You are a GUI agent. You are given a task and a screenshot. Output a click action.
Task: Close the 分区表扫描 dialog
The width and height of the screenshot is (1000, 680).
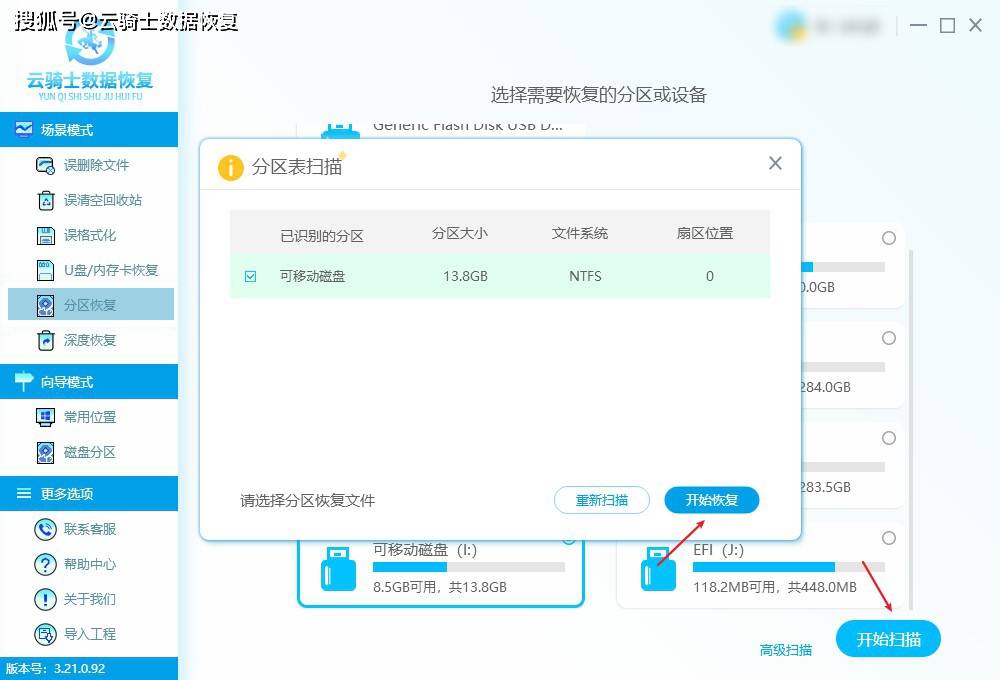776,163
